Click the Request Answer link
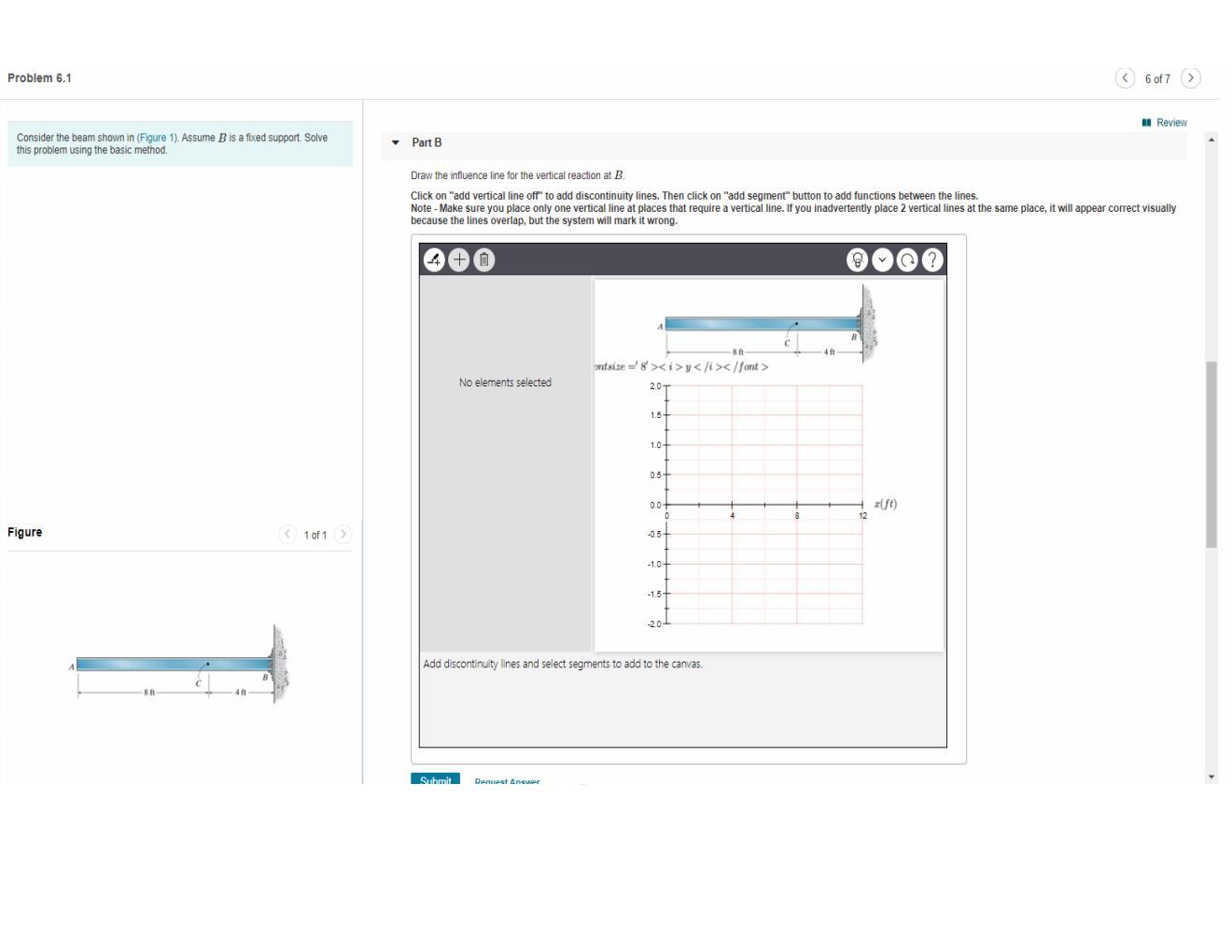Viewport: 1232px width, 952px height. pyautogui.click(x=507, y=781)
